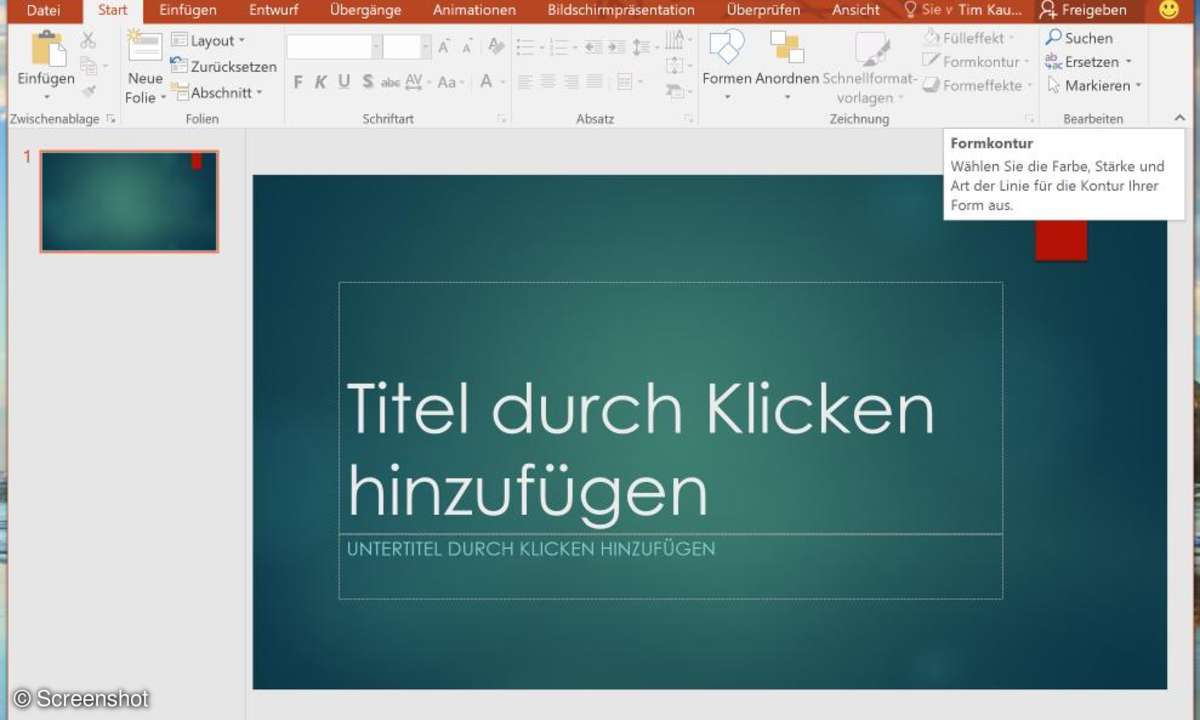Viewport: 1200px width, 720px height.
Task: Open the Formkontur outline dropdown
Action: (x=977, y=62)
